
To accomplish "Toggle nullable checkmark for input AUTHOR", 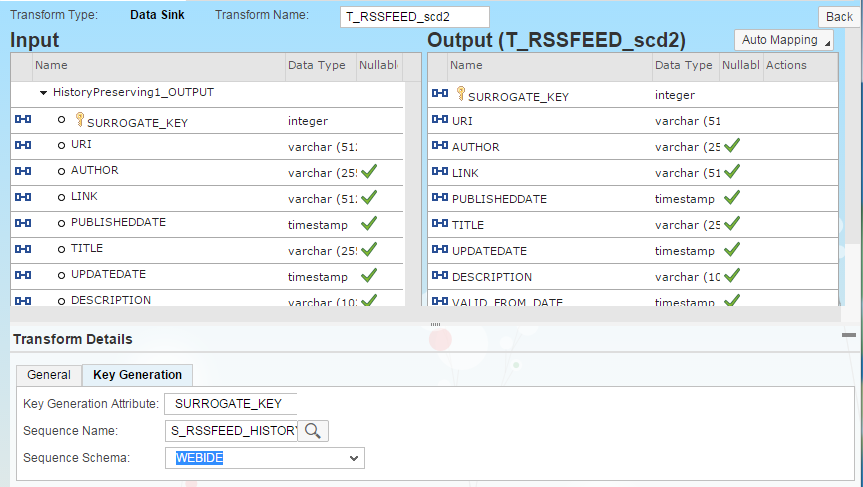I will pos(369,171).
